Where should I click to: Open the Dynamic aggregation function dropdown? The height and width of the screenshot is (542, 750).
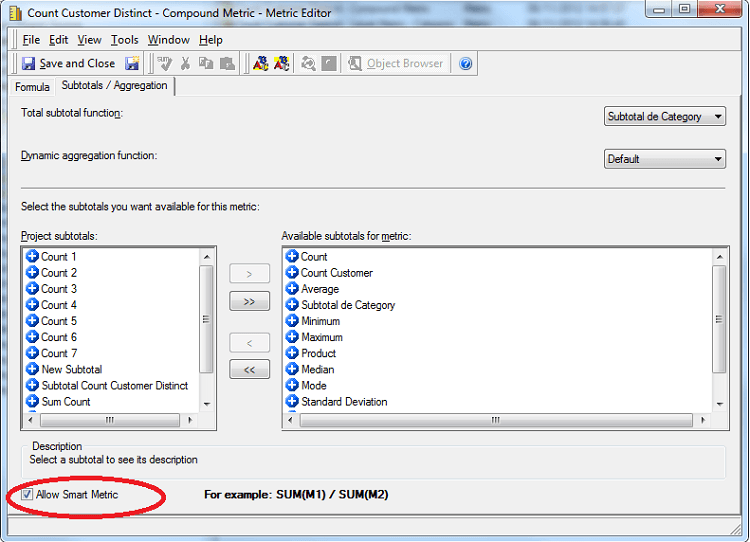(665, 159)
